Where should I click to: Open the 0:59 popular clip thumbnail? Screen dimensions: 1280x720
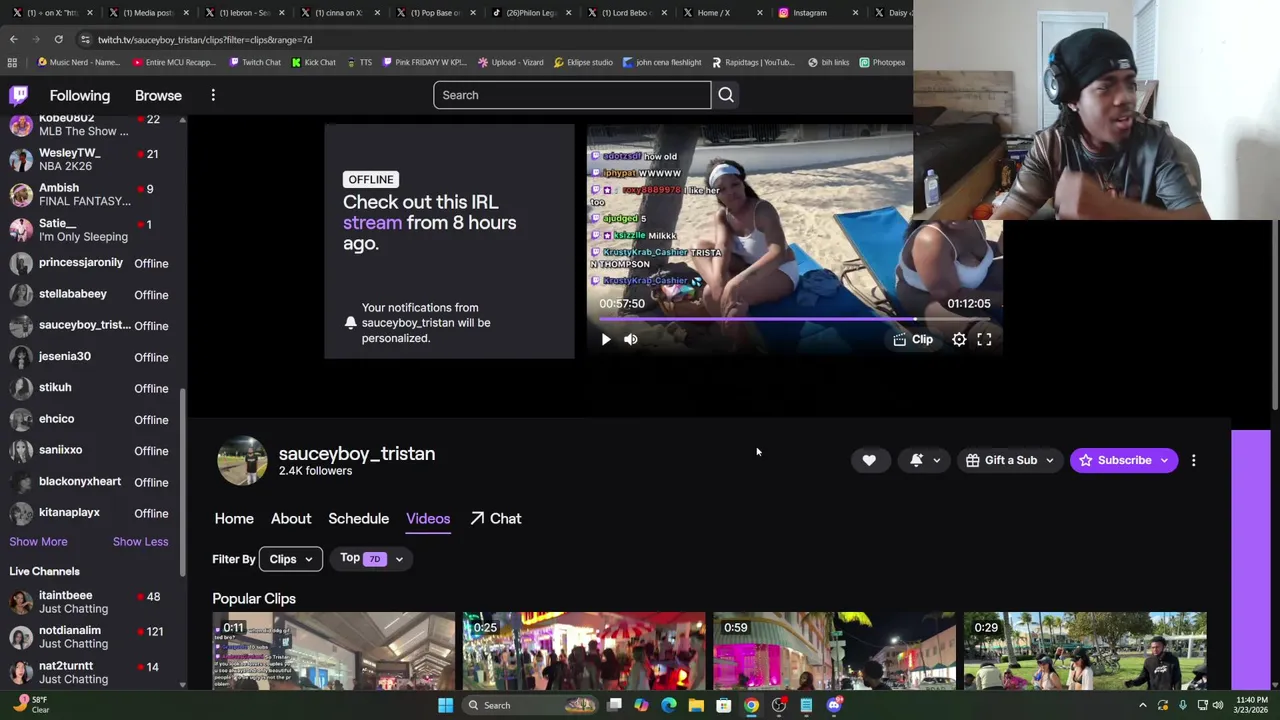(834, 651)
